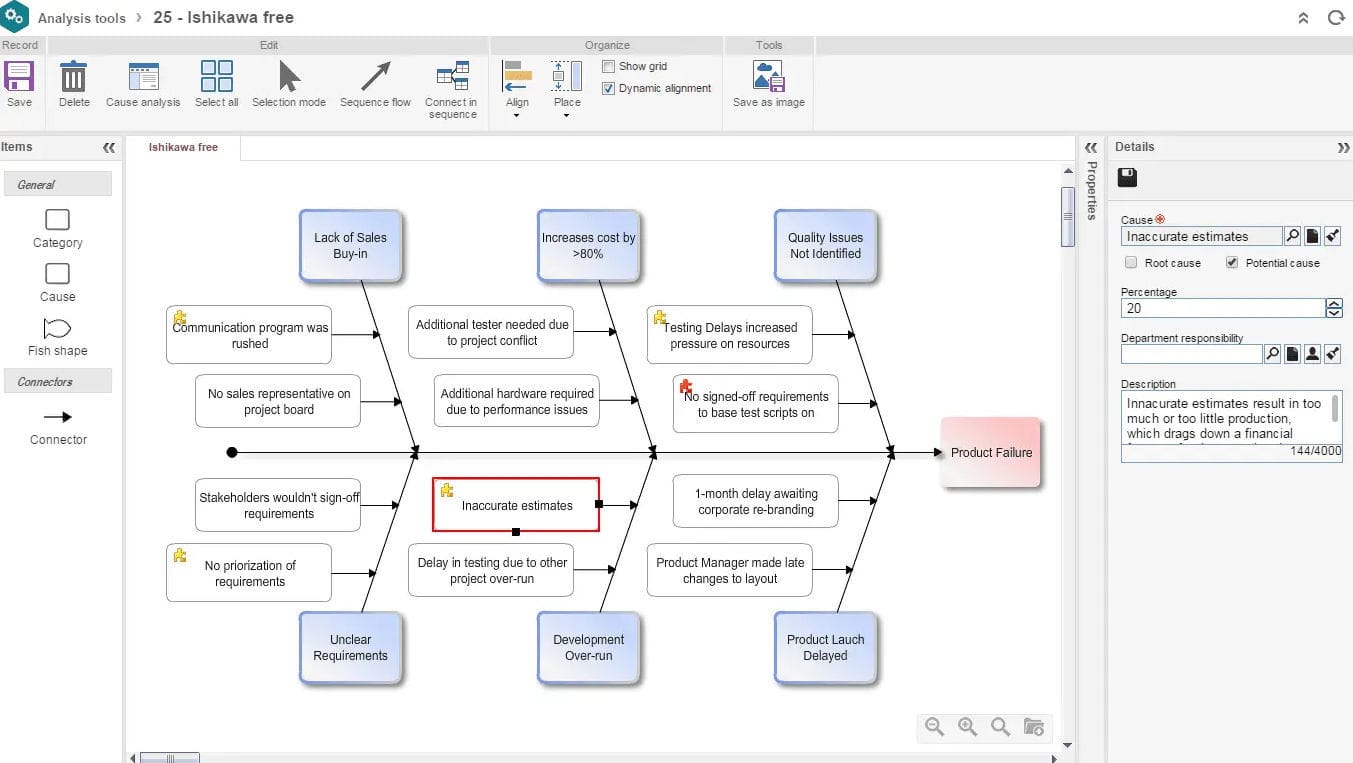Collapse the Items panel with its chevron
This screenshot has width=1353, height=763.
(109, 146)
